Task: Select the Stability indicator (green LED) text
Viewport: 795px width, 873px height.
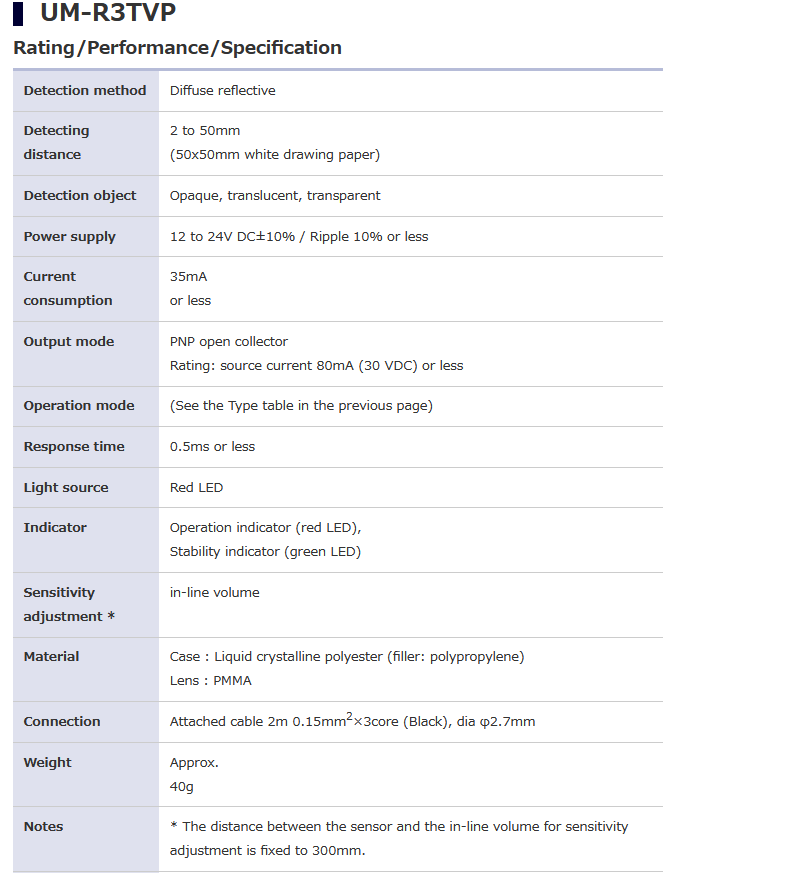Action: coord(265,552)
